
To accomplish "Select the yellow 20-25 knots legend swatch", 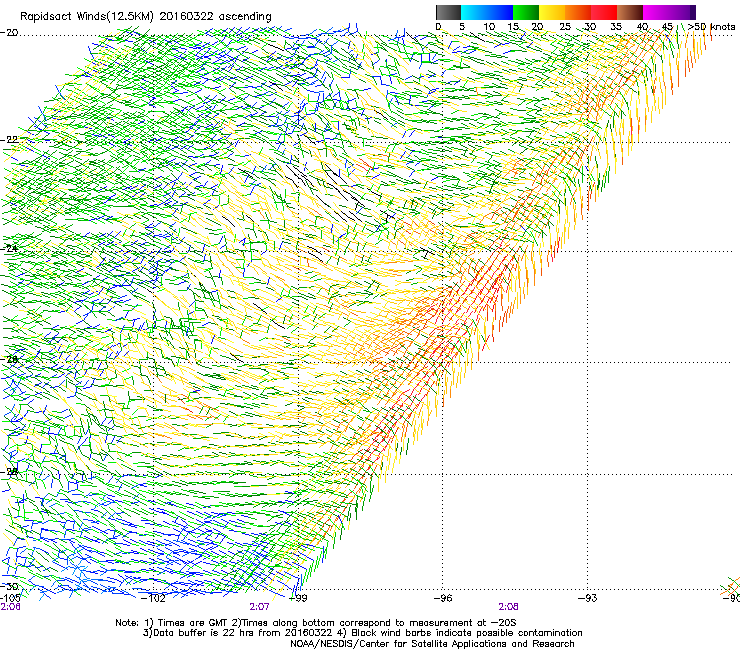I will 552,12.
